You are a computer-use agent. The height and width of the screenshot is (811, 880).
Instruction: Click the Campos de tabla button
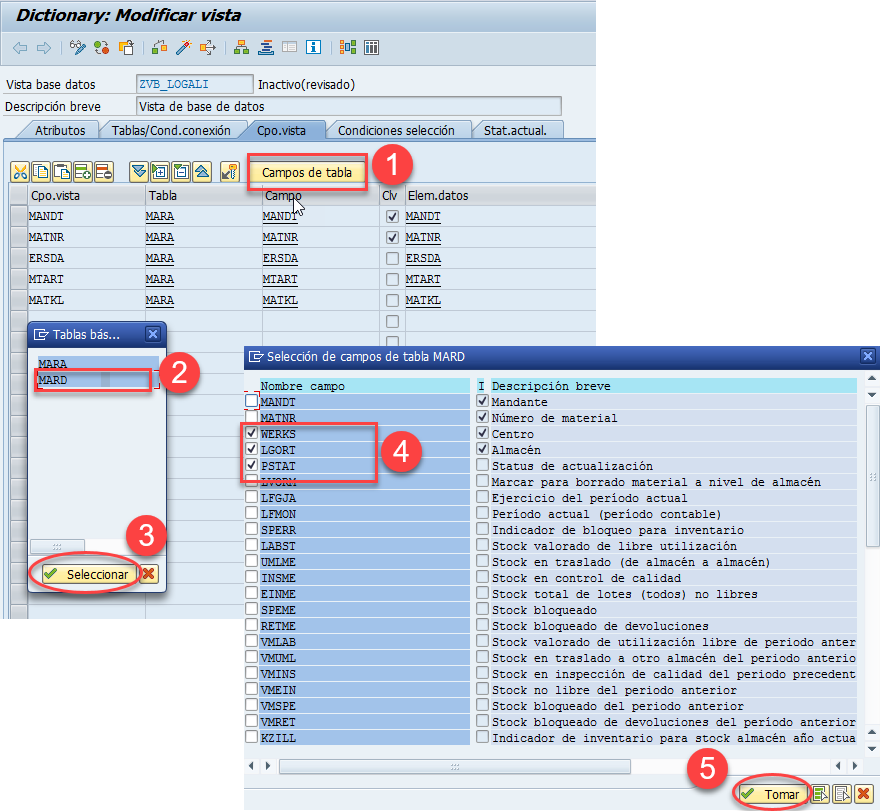click(307, 172)
